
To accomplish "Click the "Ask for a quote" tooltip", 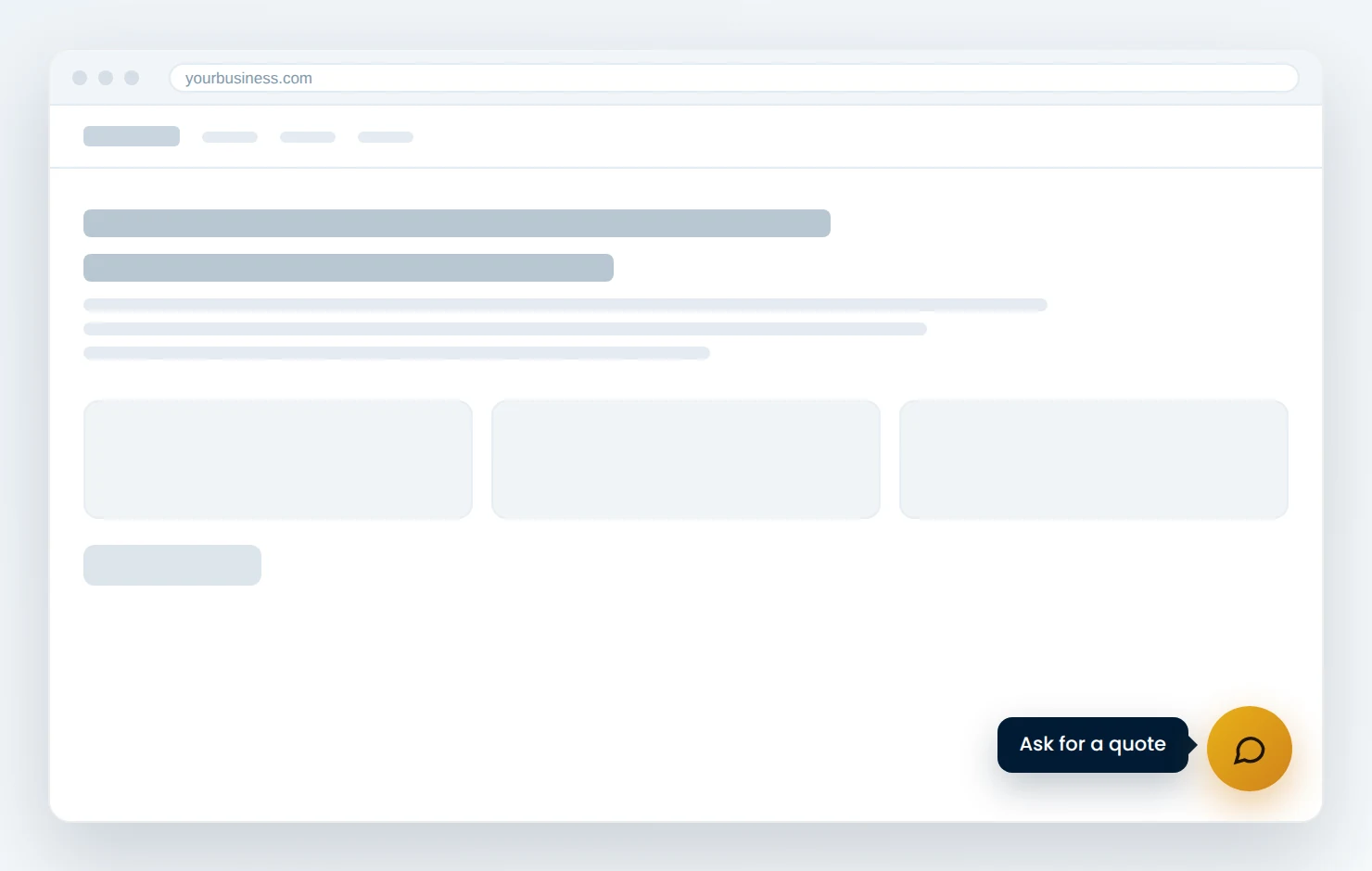I will (x=1094, y=745).
